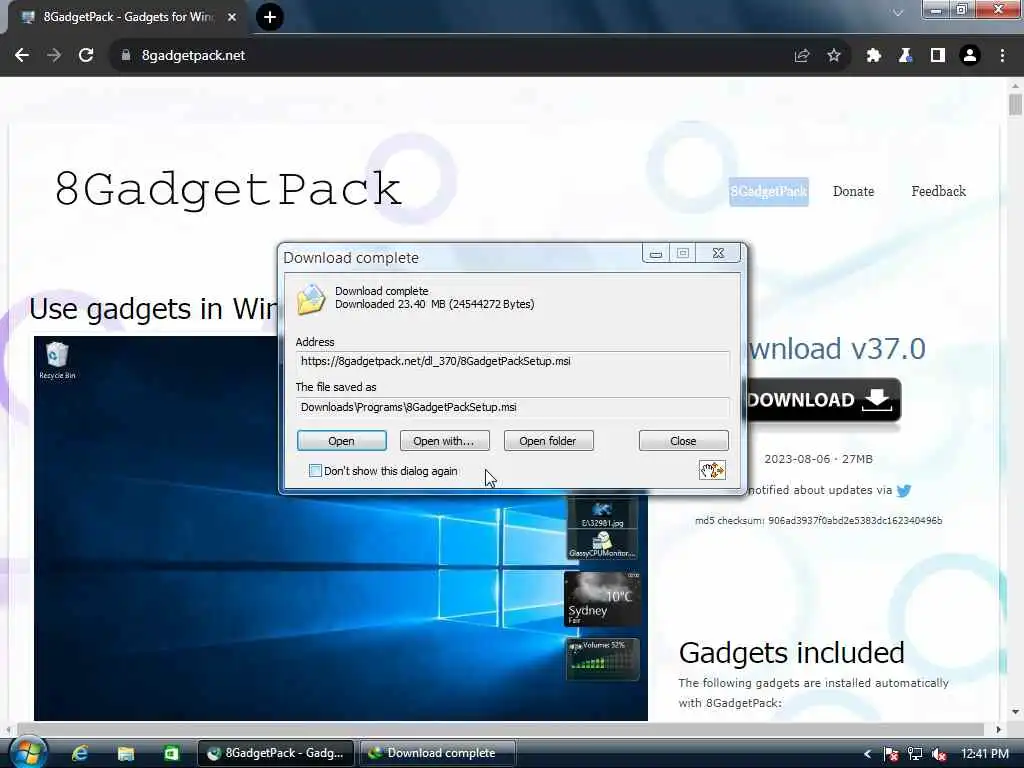Show hidden tray icons arrow
Image resolution: width=1024 pixels, height=768 pixels.
coord(867,754)
